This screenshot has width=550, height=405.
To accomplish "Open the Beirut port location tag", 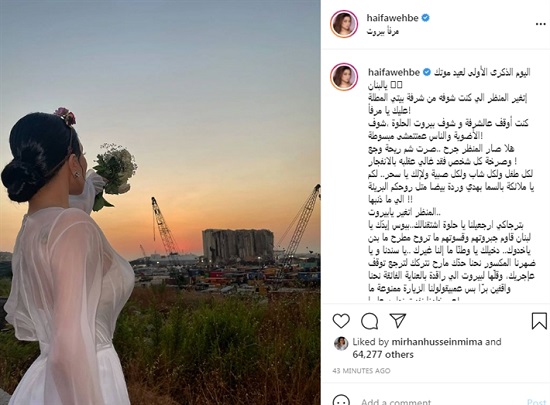I will click(383, 32).
